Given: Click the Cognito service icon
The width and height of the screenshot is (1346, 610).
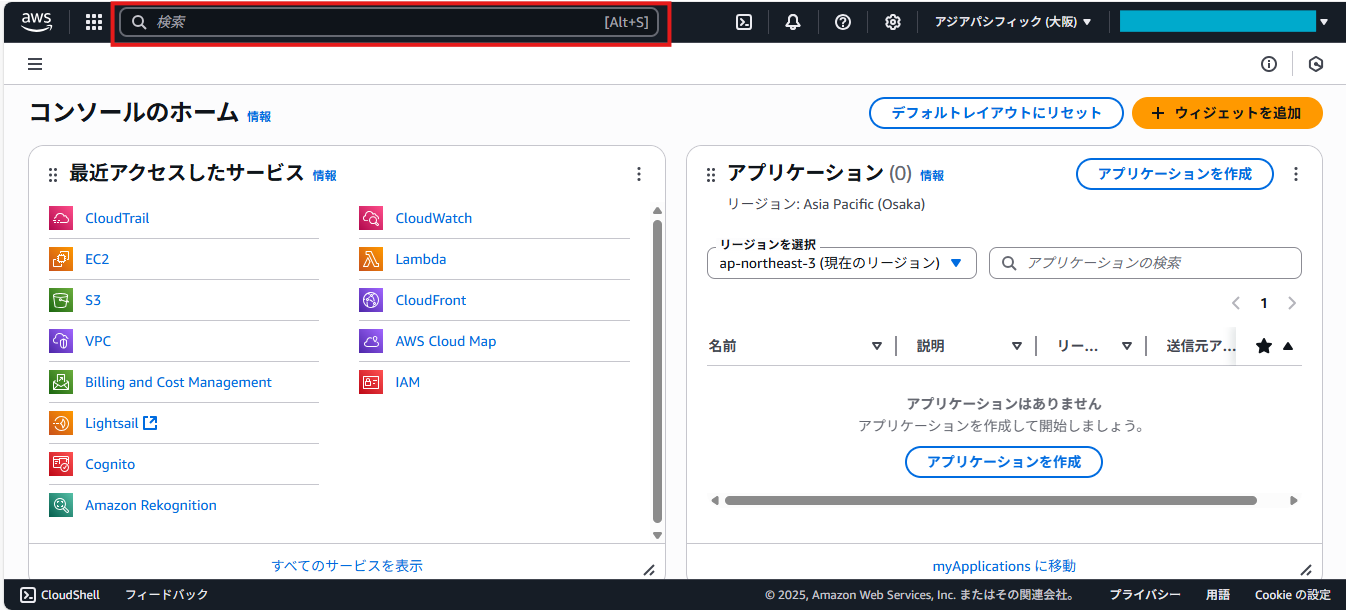Looking at the screenshot, I should (x=61, y=464).
